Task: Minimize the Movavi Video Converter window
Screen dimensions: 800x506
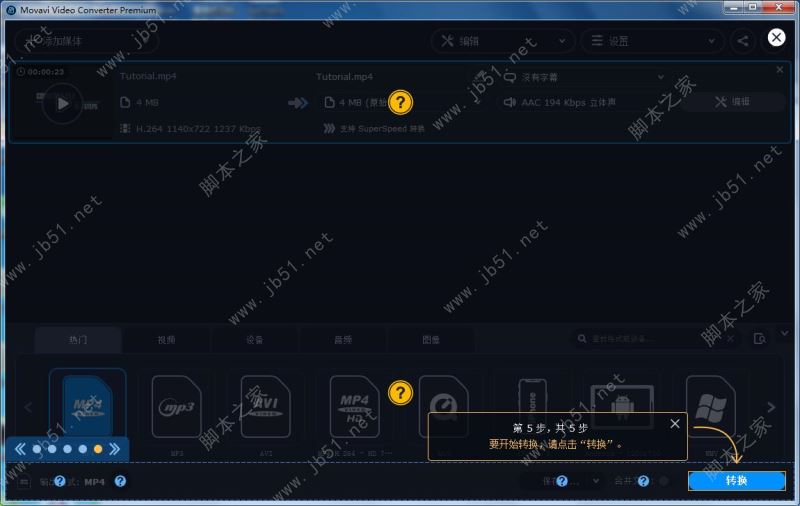Action: [x=734, y=7]
